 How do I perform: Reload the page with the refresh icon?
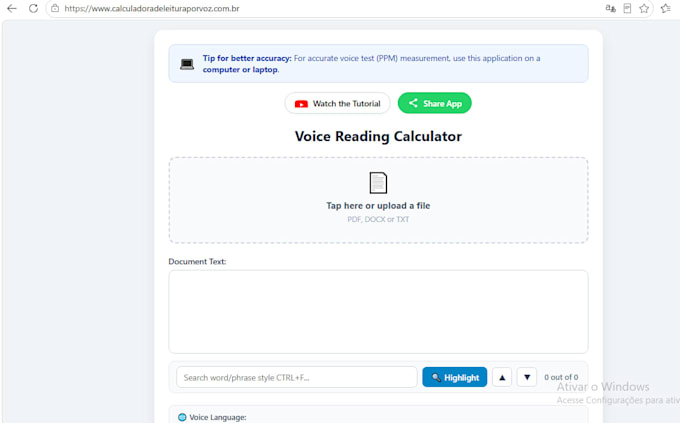(33, 8)
